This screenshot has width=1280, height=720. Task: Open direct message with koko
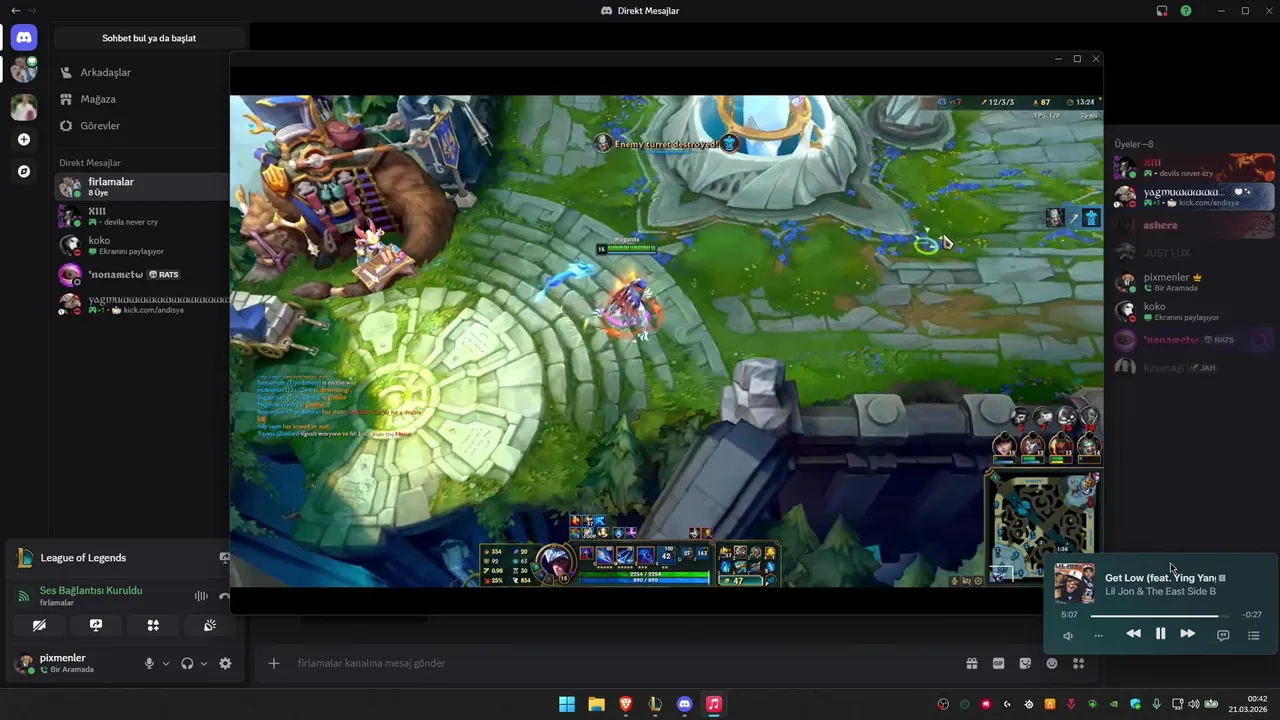coord(141,245)
